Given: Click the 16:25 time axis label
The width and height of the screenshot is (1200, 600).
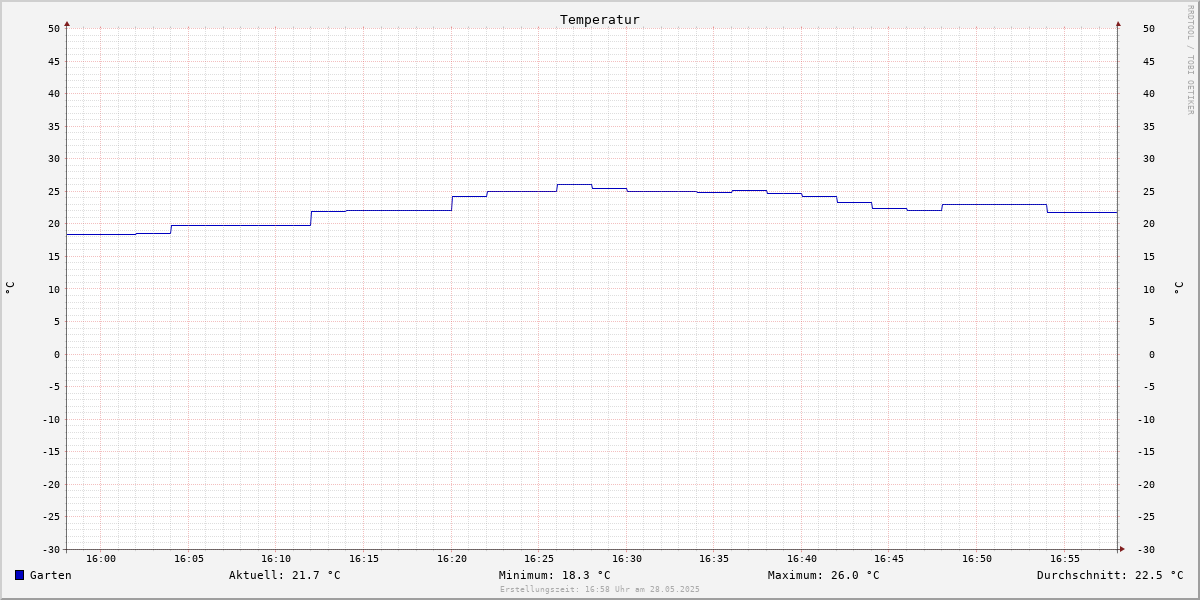Looking at the screenshot, I should pos(539,558).
